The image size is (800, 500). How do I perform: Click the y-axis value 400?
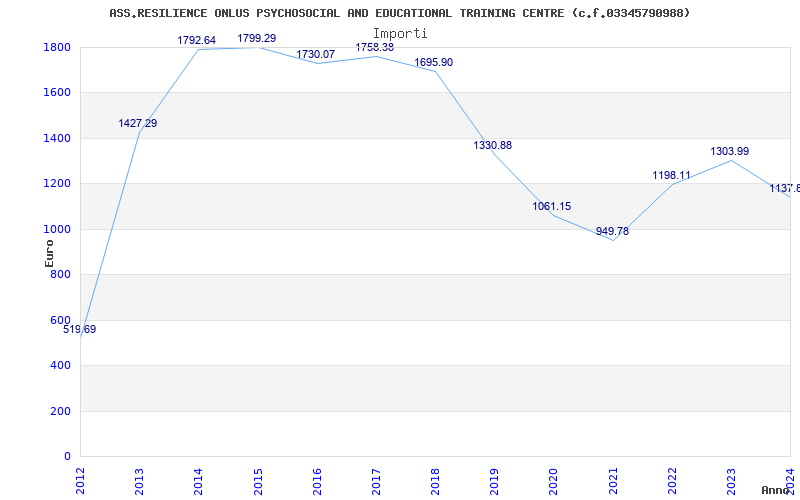click(62, 366)
